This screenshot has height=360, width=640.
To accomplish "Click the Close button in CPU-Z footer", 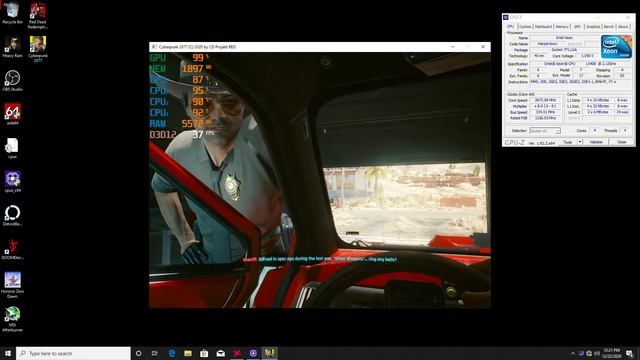I will (x=621, y=142).
